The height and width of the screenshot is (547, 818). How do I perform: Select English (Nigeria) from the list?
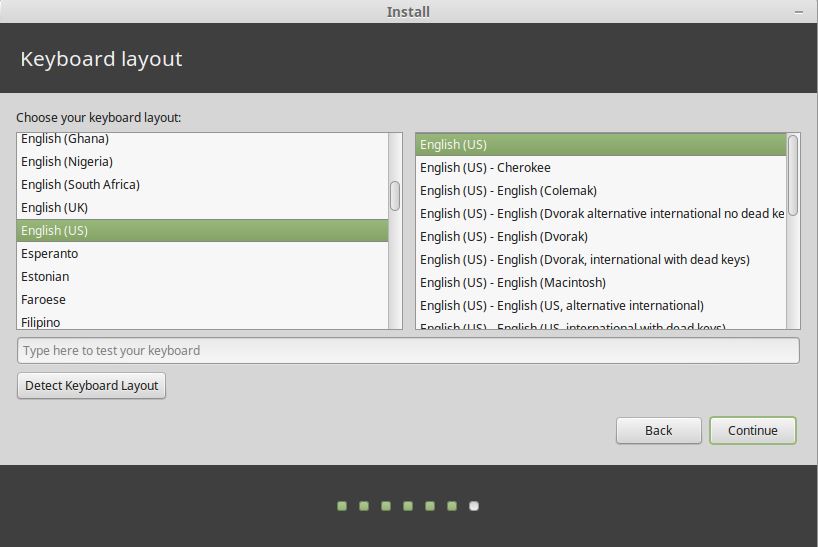[x=67, y=162]
